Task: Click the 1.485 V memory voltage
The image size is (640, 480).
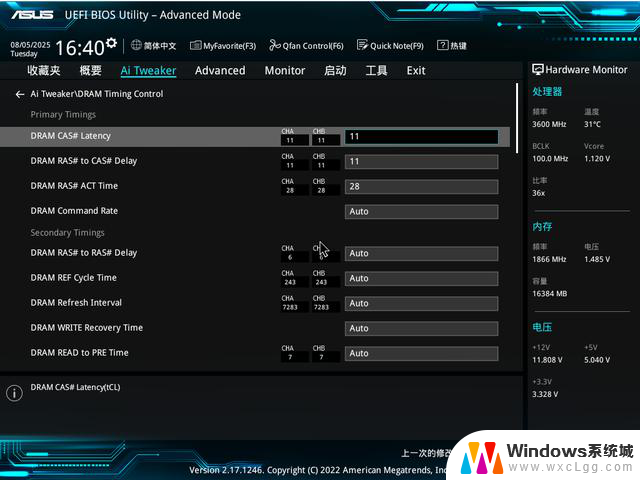Action: pos(597,260)
